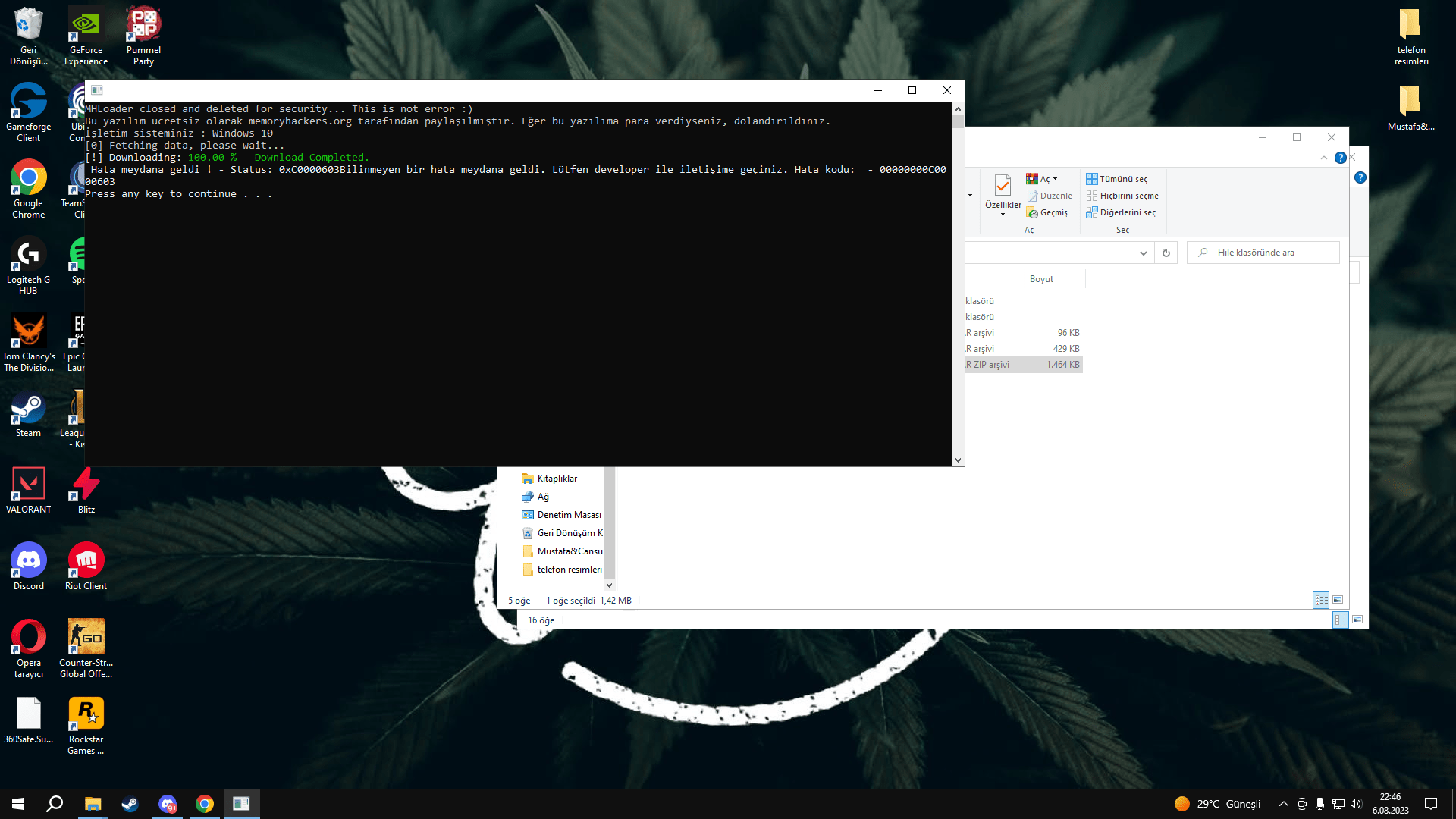Open the notification center icon
Screen dimensions: 1456x819
1431,804
